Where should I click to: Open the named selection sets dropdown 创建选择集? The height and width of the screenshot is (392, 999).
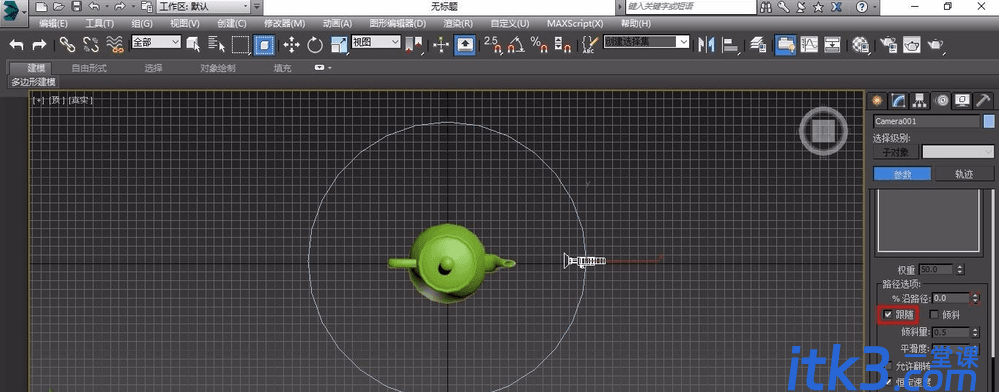coord(646,42)
